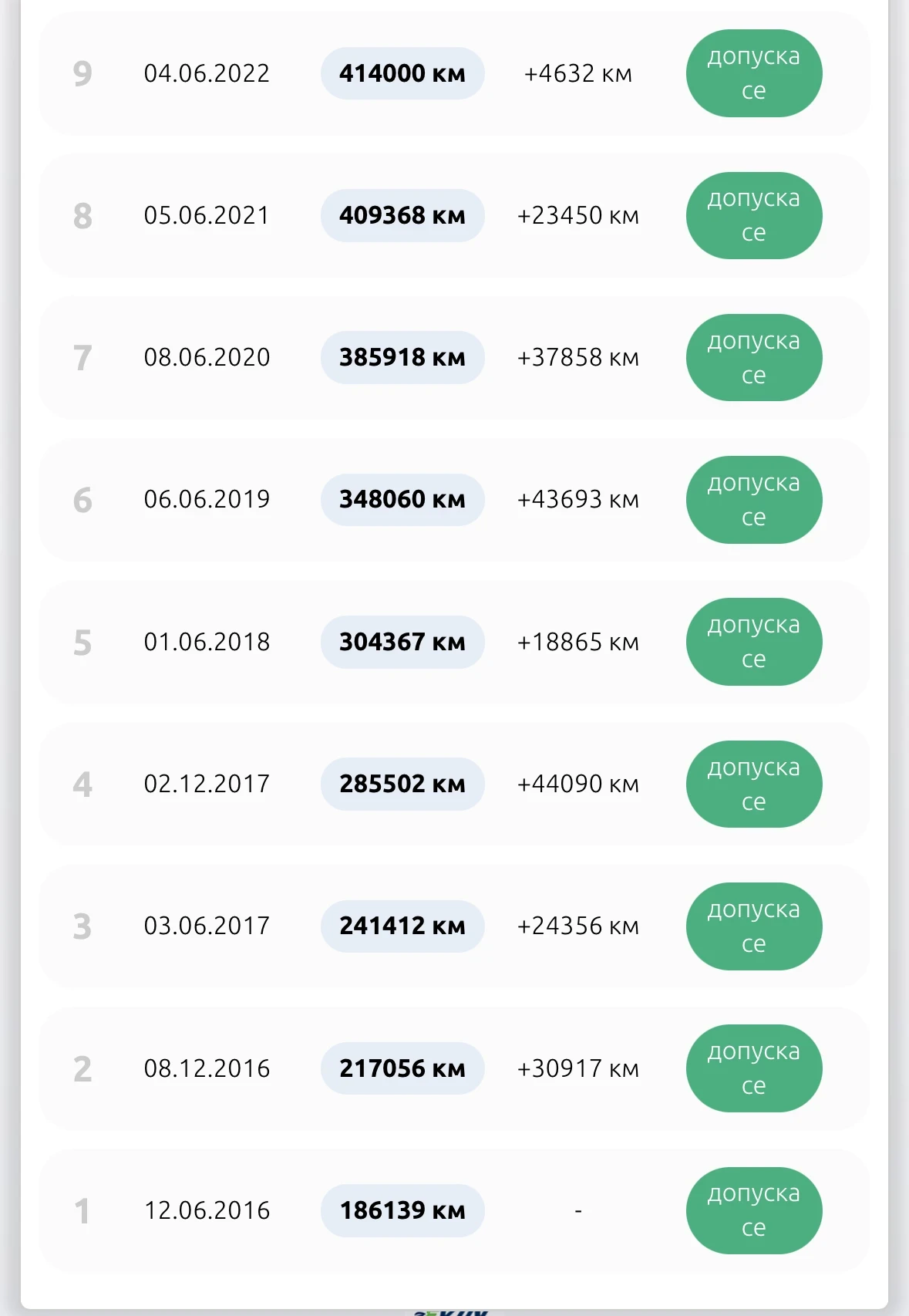Image resolution: width=909 pixels, height=1316 pixels.
Task: Click the date 08.06.2020
Action: (x=207, y=357)
